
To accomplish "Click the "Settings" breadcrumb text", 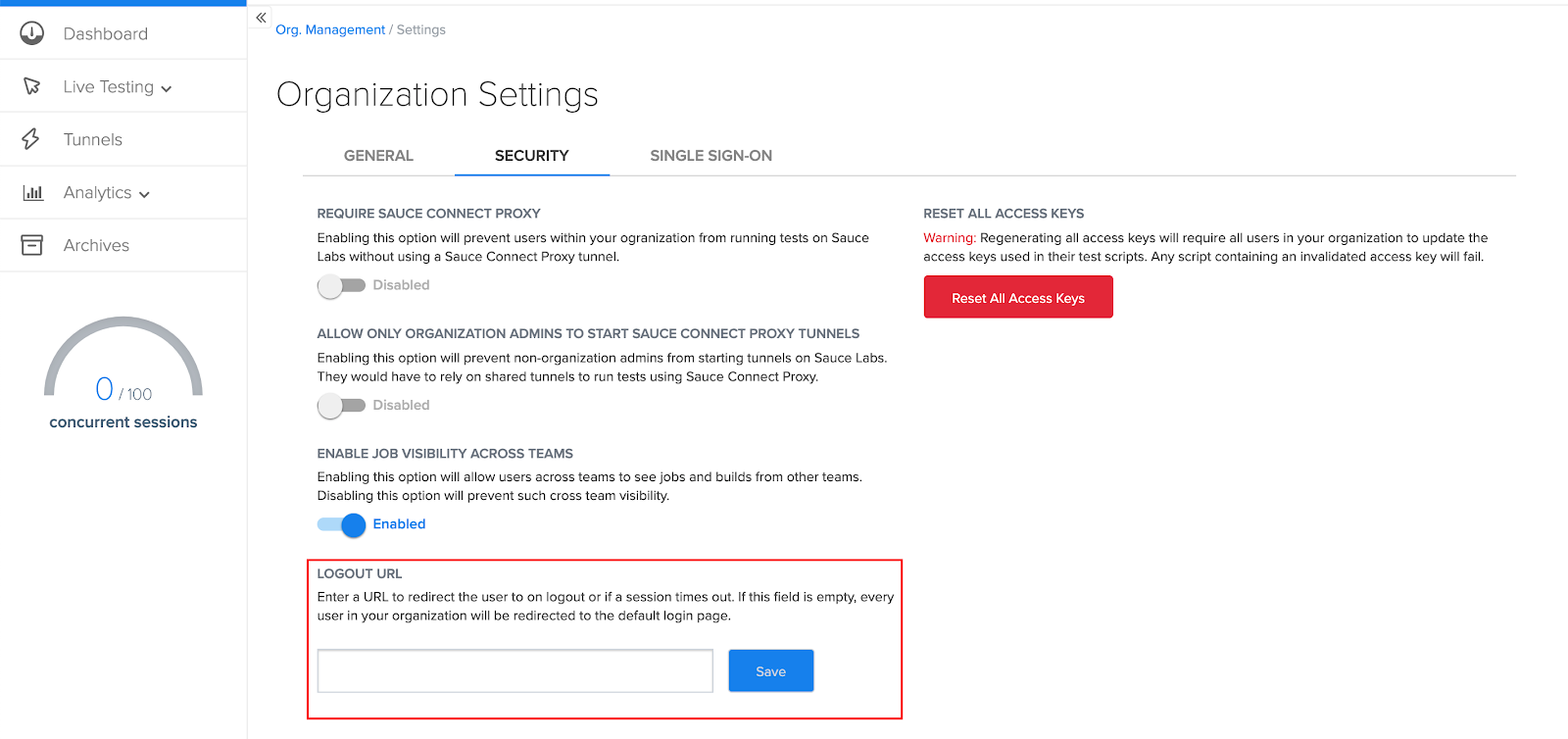I will [x=421, y=29].
